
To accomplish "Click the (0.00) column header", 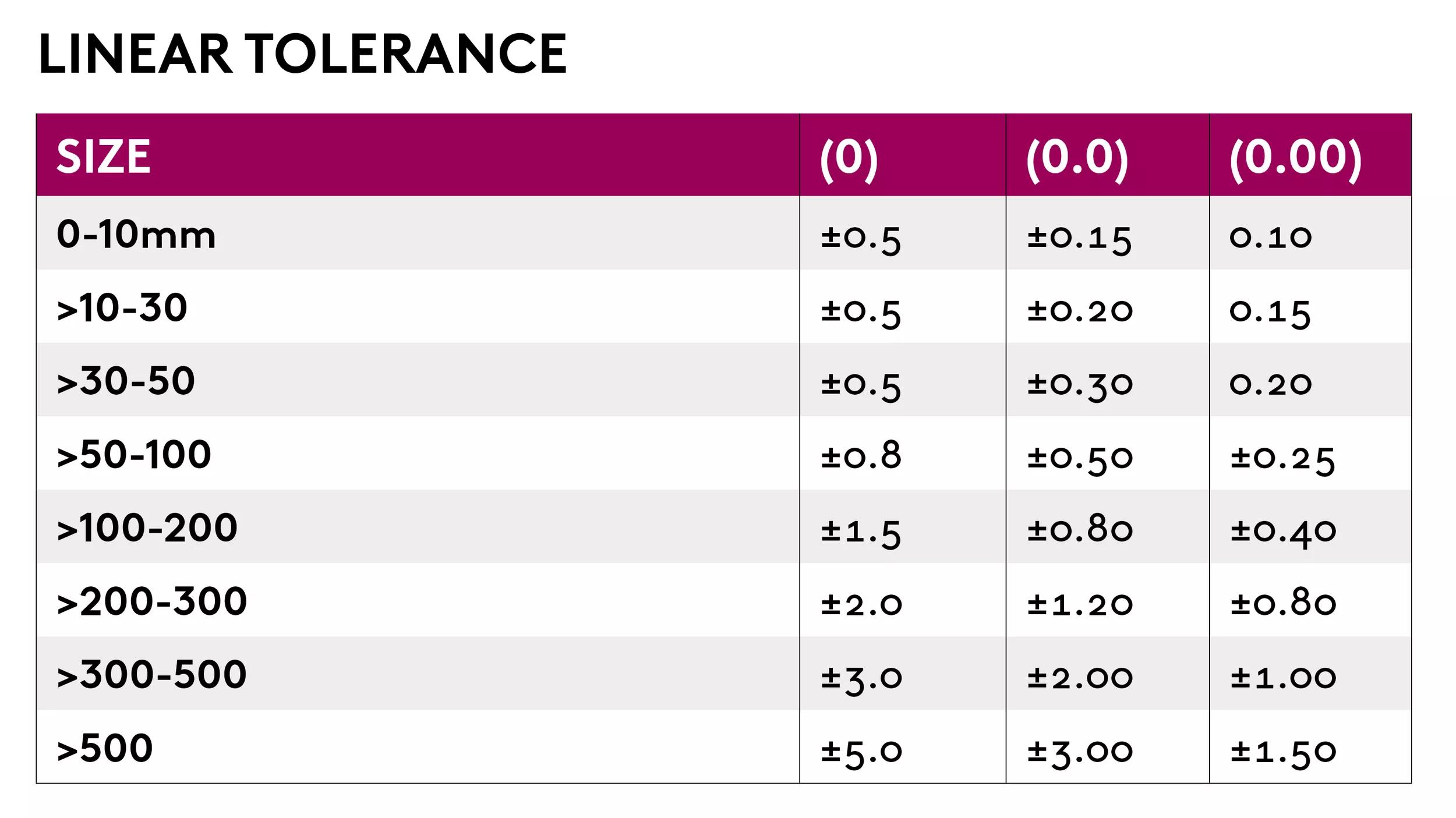I will (x=1295, y=157).
